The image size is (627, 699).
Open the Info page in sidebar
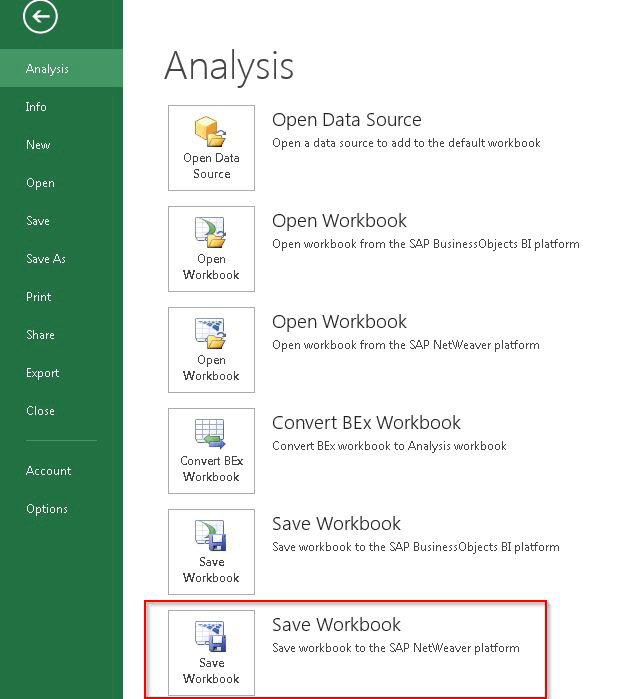pyautogui.click(x=36, y=107)
